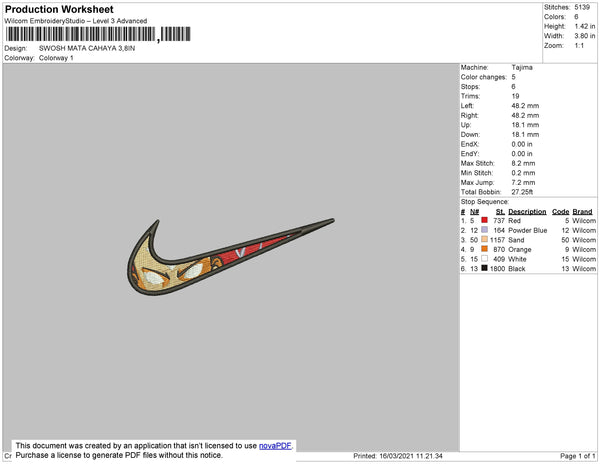Click stitch count '1800' in Black row
Viewport: 600px width, 464px height.
pyautogui.click(x=497, y=269)
